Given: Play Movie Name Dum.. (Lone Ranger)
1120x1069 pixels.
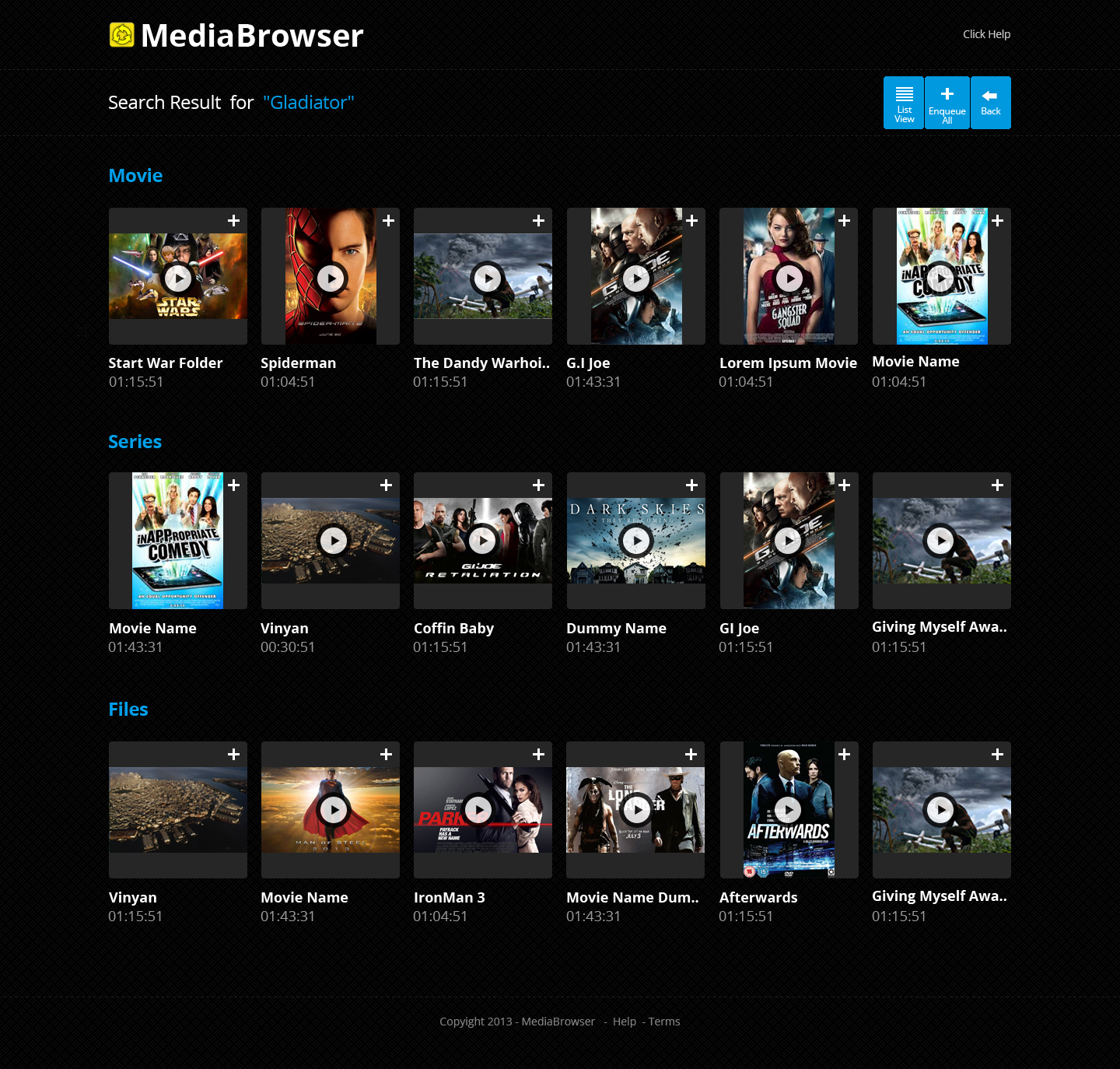Looking at the screenshot, I should 636,810.
